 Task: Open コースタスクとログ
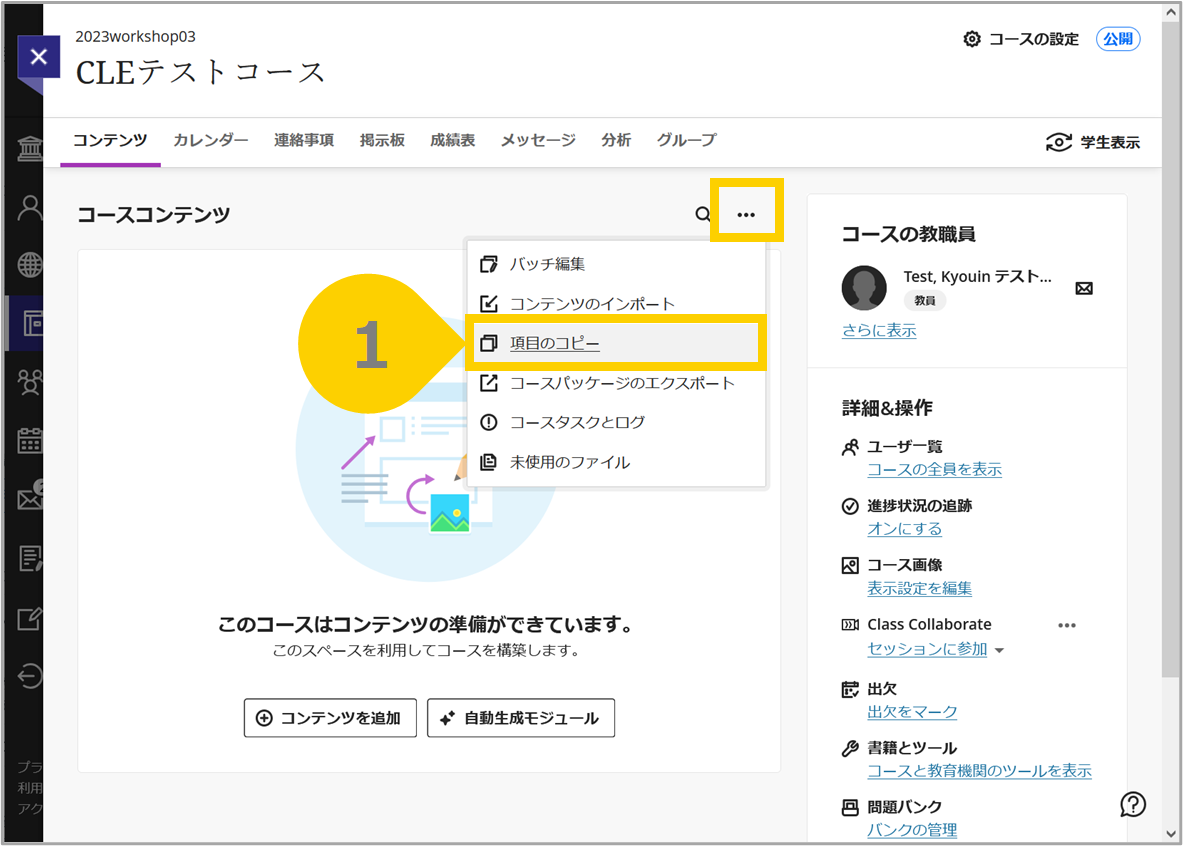pos(616,422)
